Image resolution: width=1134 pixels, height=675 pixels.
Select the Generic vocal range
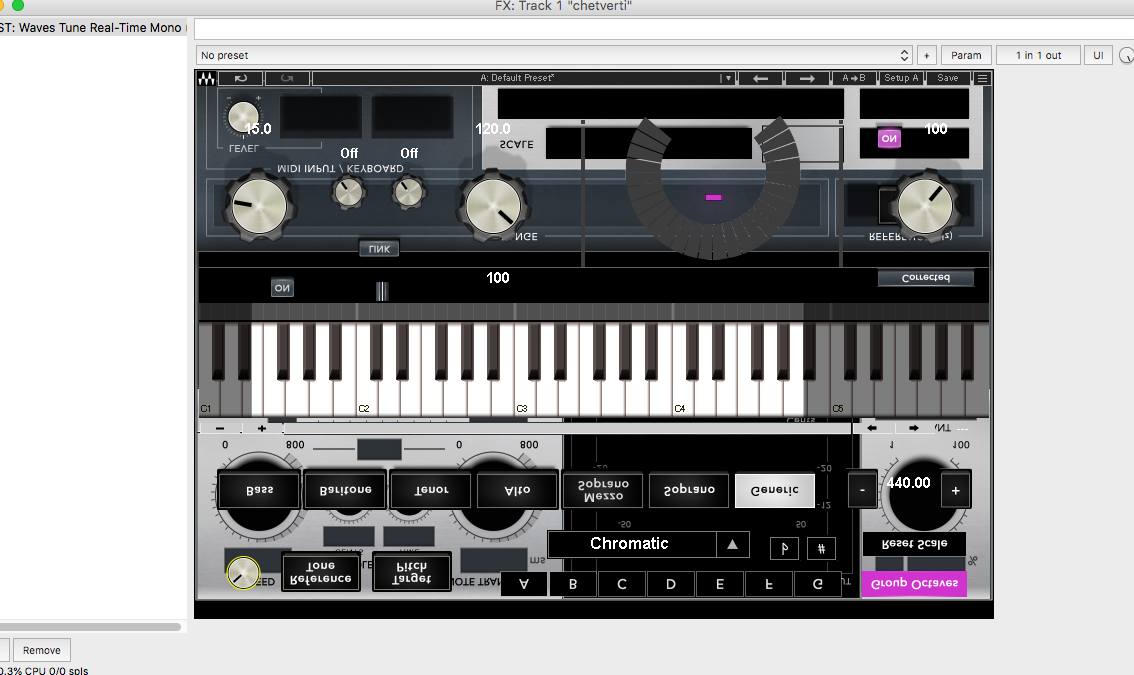(x=775, y=490)
